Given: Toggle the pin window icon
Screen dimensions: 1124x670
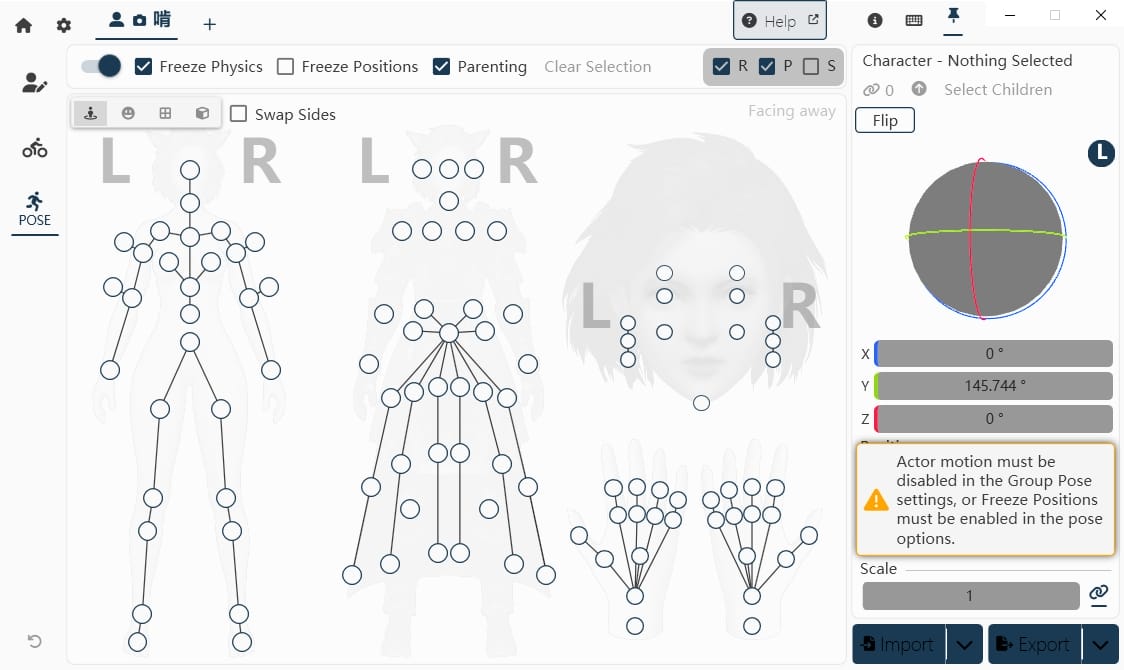Looking at the screenshot, I should click(x=953, y=16).
